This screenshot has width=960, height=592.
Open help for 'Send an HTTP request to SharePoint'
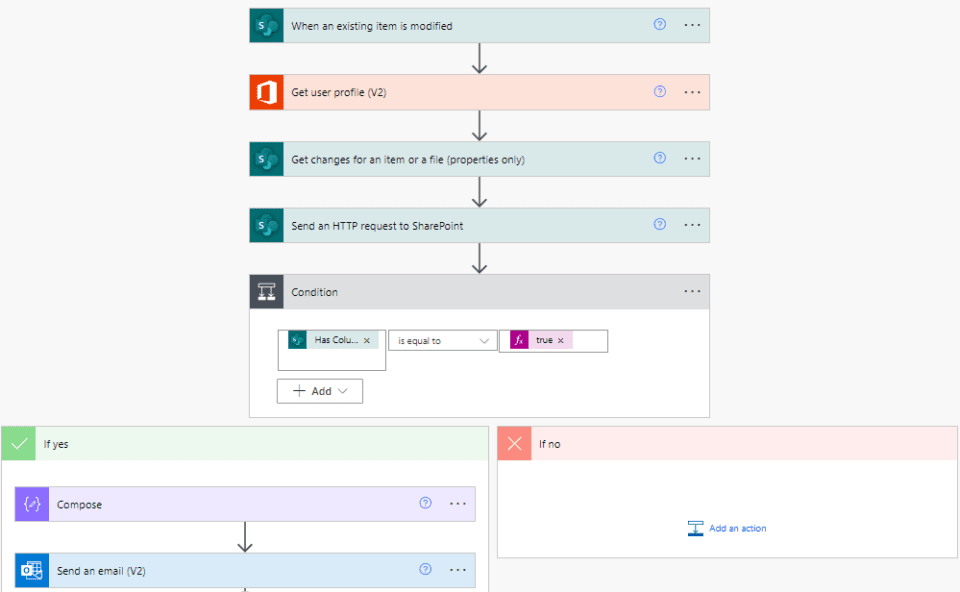[659, 224]
